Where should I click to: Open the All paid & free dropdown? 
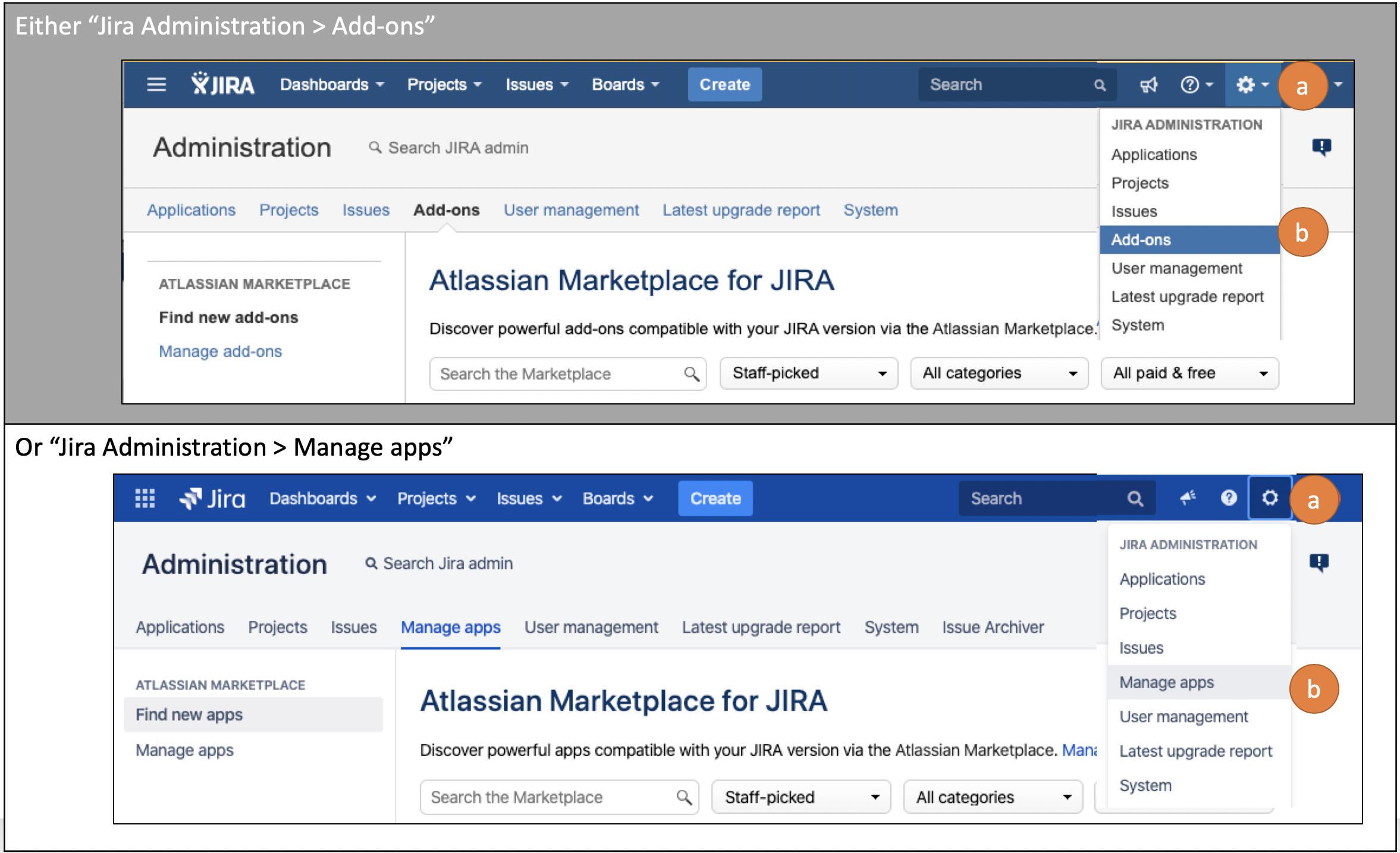pos(1189,373)
